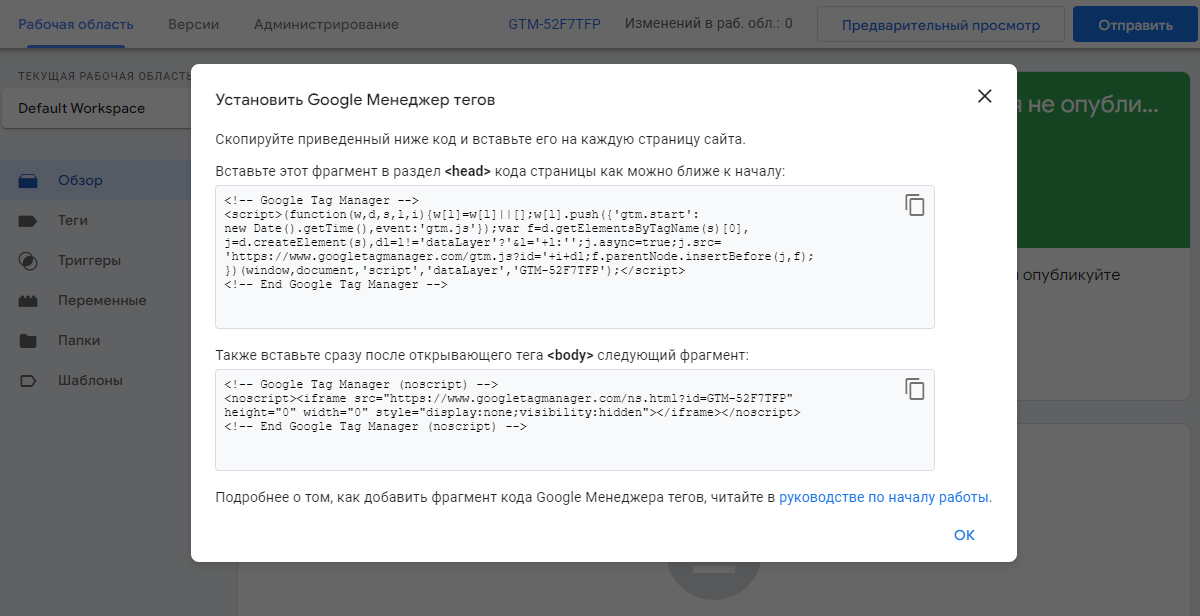Select Теги in the sidebar
1200x616 pixels.
coord(96,221)
